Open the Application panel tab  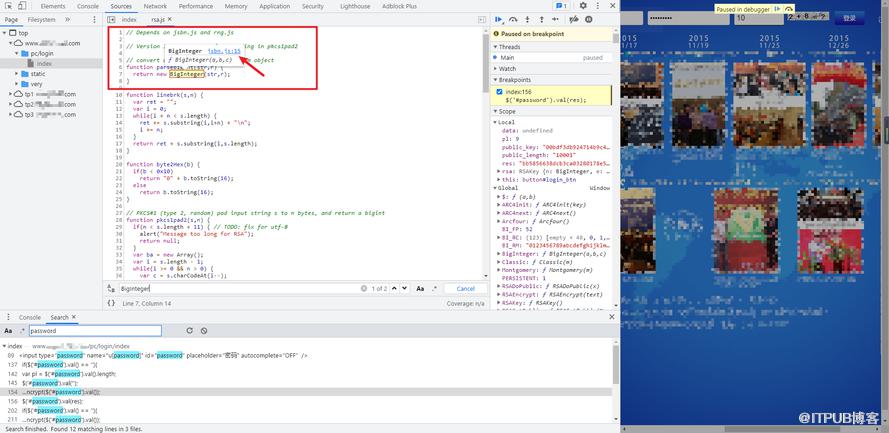pyautogui.click(x=275, y=6)
